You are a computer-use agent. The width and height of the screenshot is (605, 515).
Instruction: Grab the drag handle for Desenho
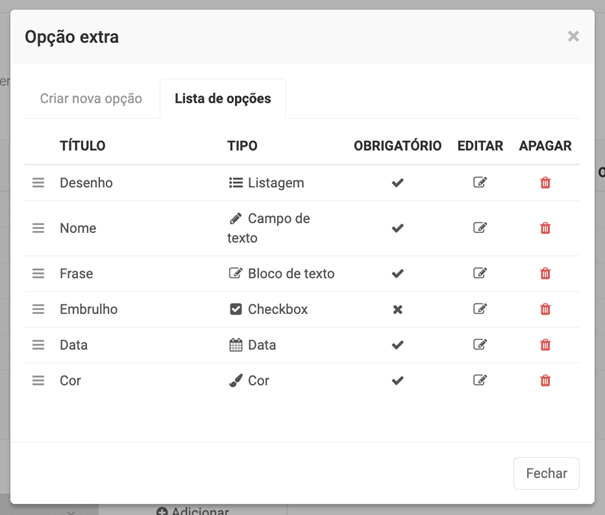38,183
